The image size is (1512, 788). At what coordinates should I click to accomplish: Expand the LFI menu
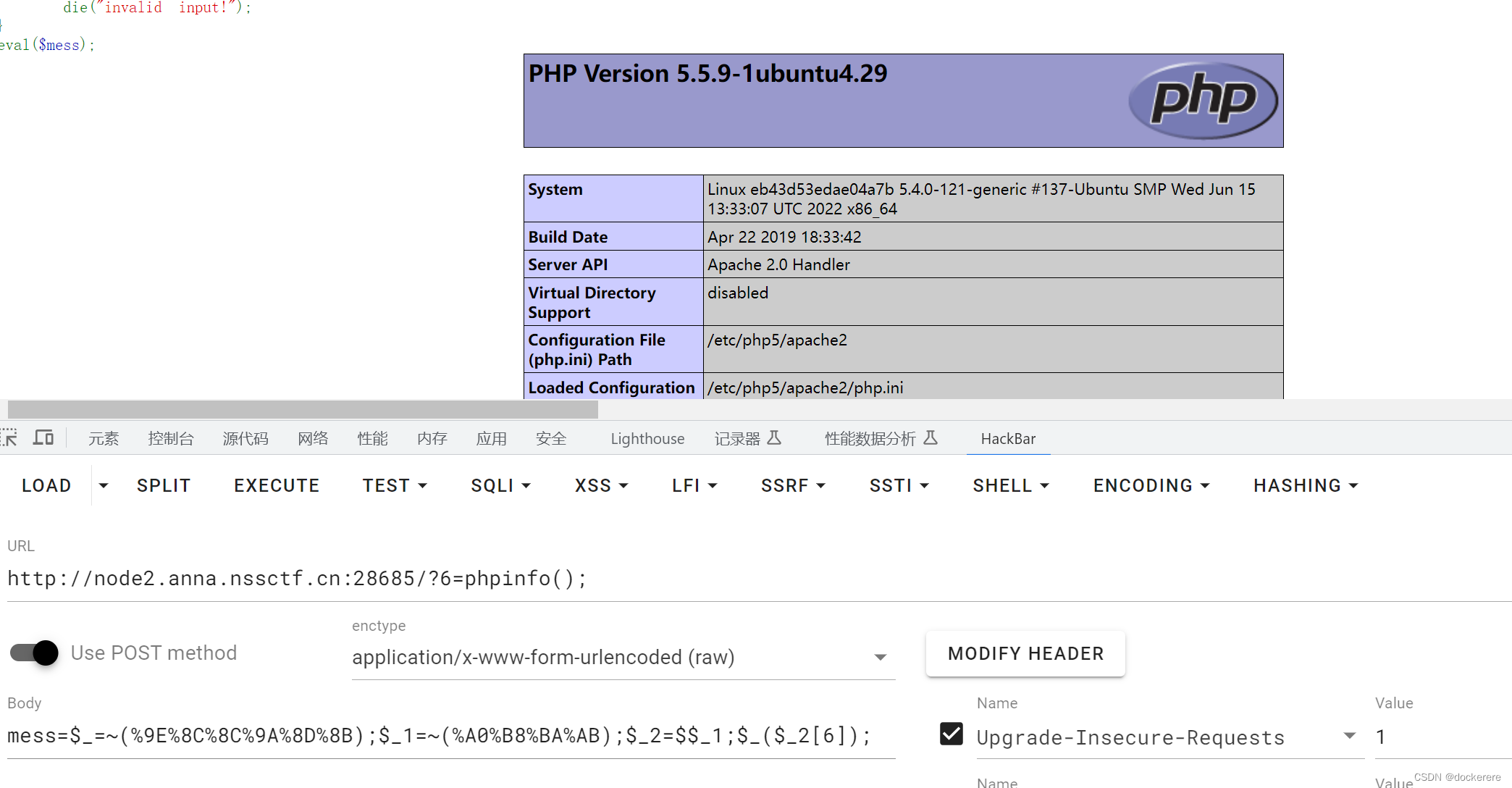click(694, 485)
